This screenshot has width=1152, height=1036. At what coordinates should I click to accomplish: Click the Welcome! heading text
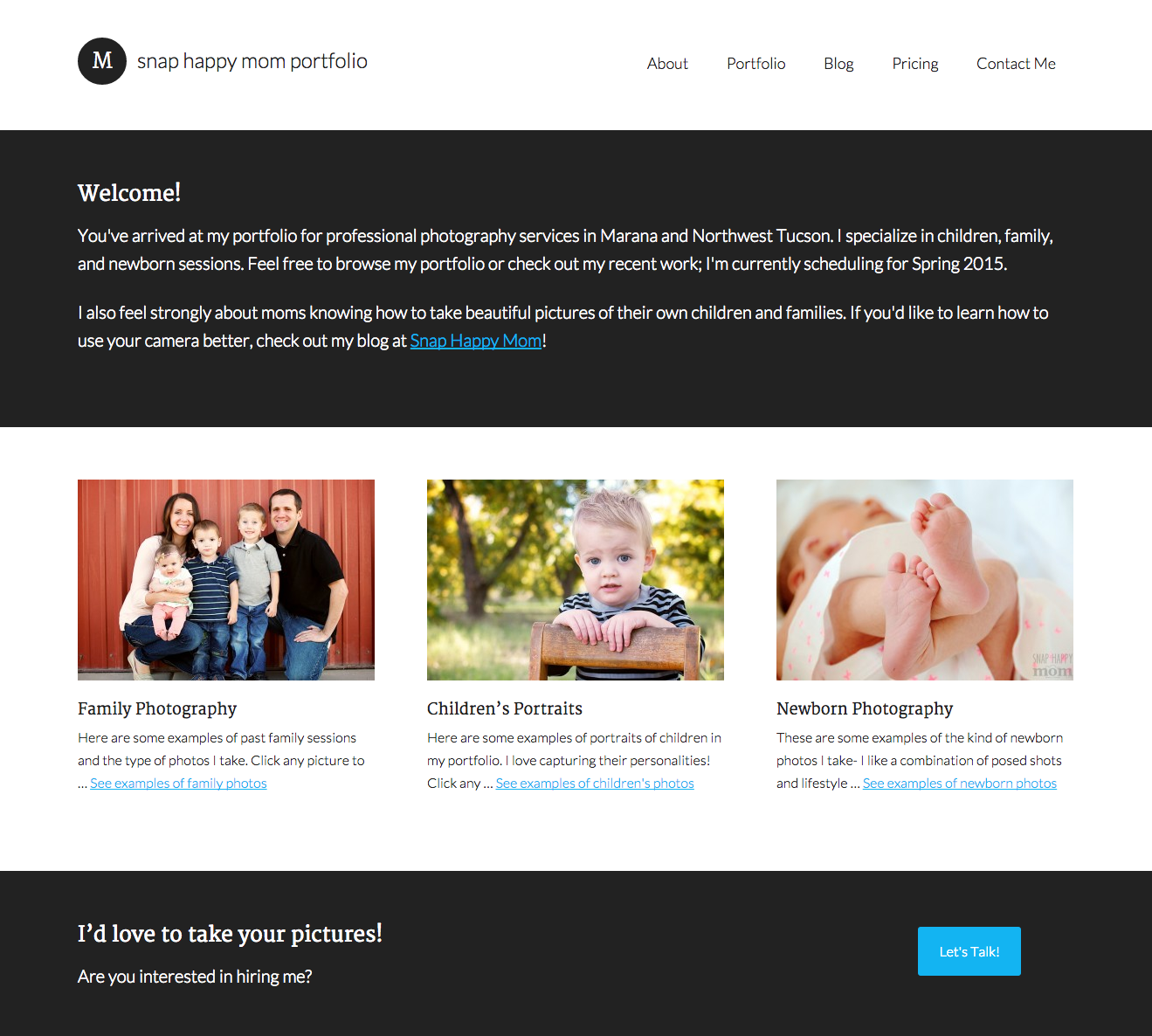pos(129,192)
